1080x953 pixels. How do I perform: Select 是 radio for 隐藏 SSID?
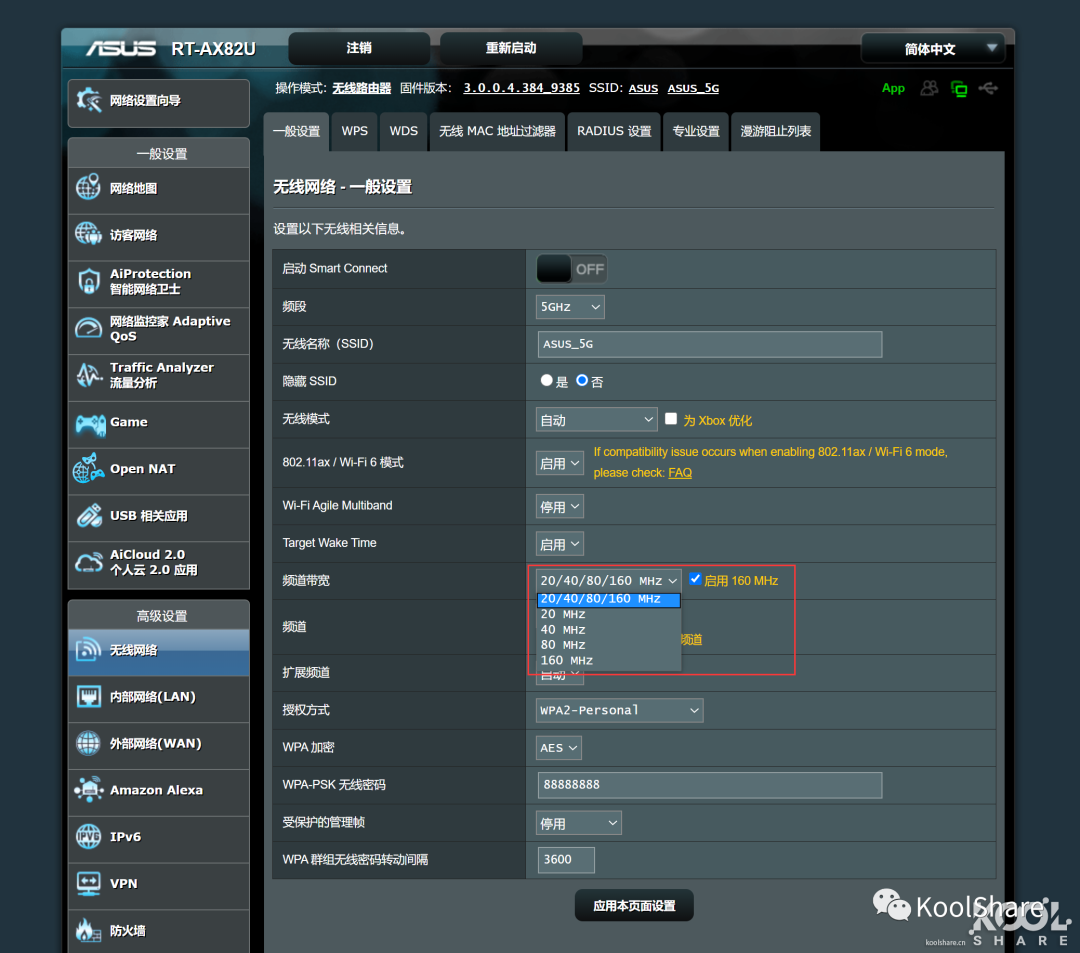pos(546,380)
